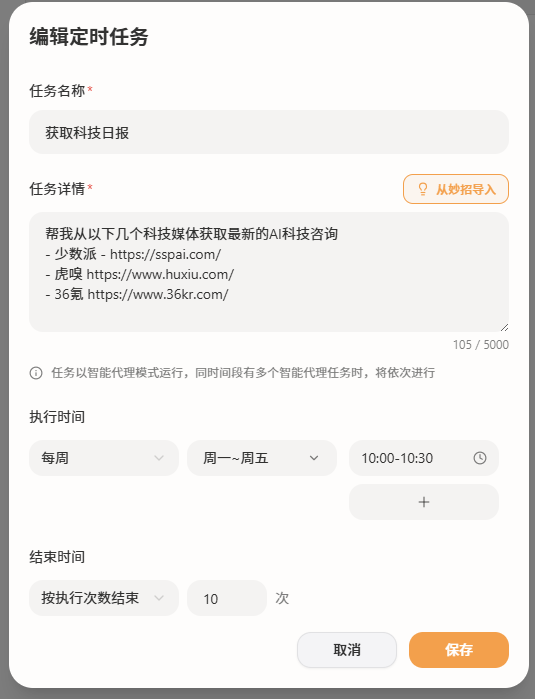Click the textarea resize handle corner
This screenshot has width=535, height=699.
504,327
